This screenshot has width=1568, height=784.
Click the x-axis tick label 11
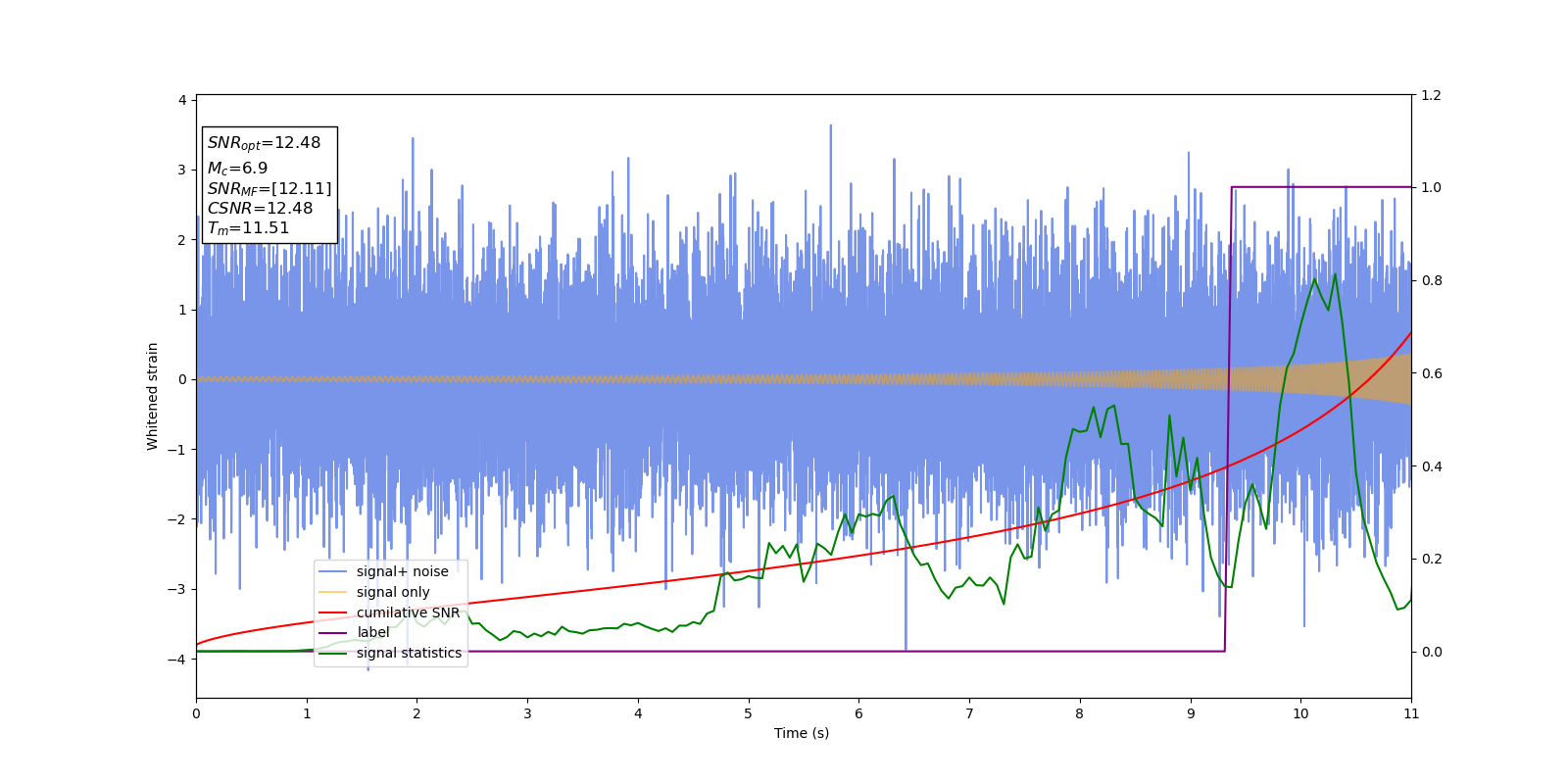coord(1411,713)
